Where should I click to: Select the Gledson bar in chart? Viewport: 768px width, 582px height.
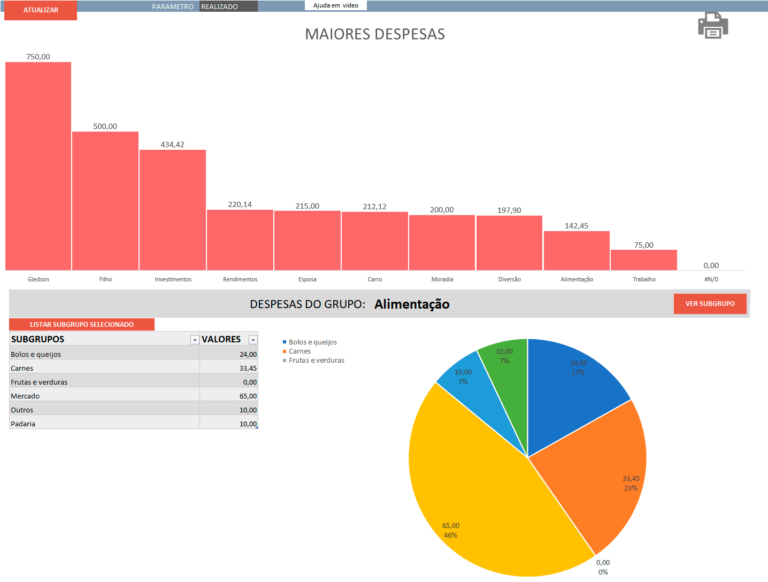[x=38, y=166]
